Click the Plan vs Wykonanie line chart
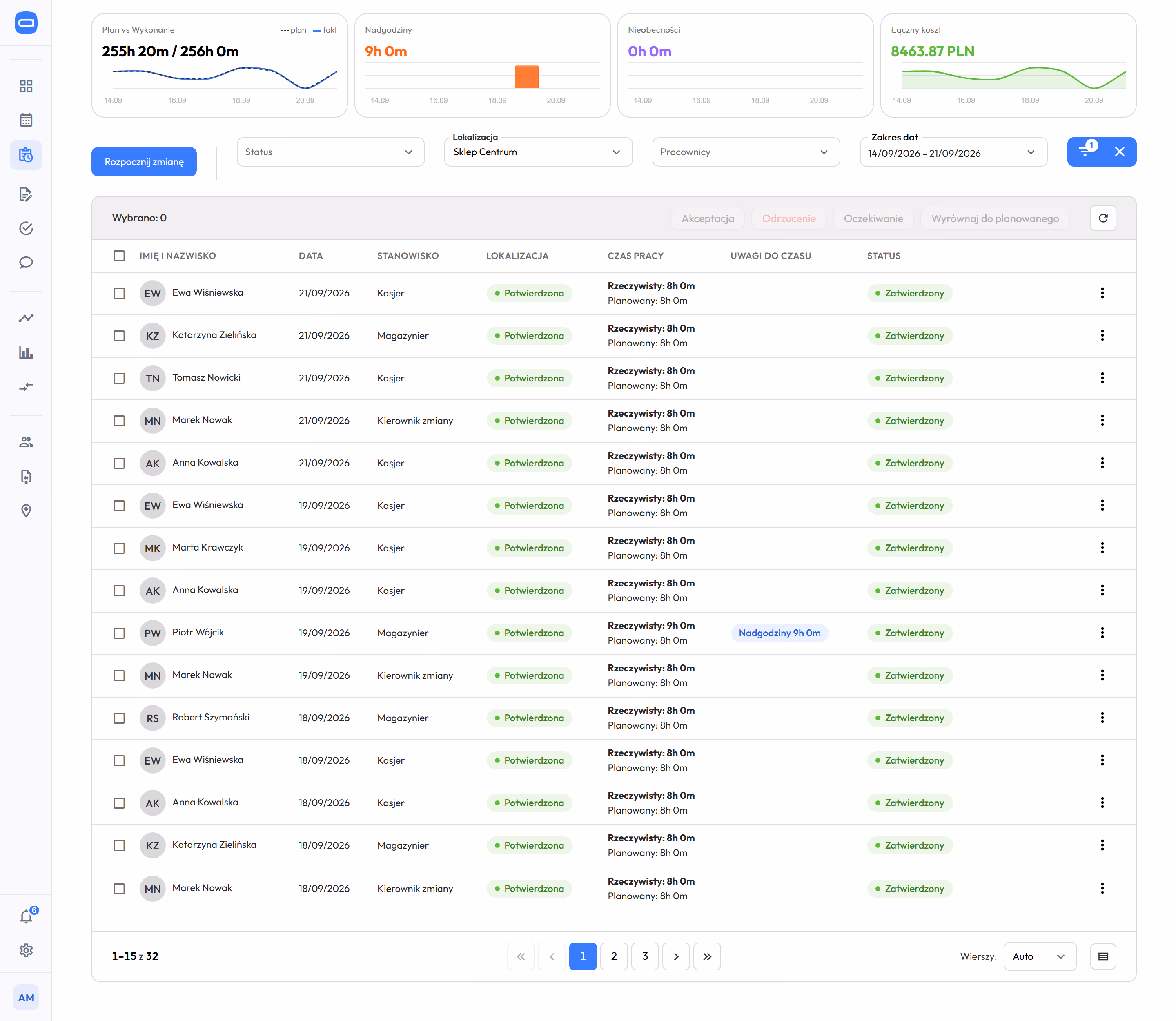Image resolution: width=1176 pixels, height=1021 pixels. (x=225, y=78)
